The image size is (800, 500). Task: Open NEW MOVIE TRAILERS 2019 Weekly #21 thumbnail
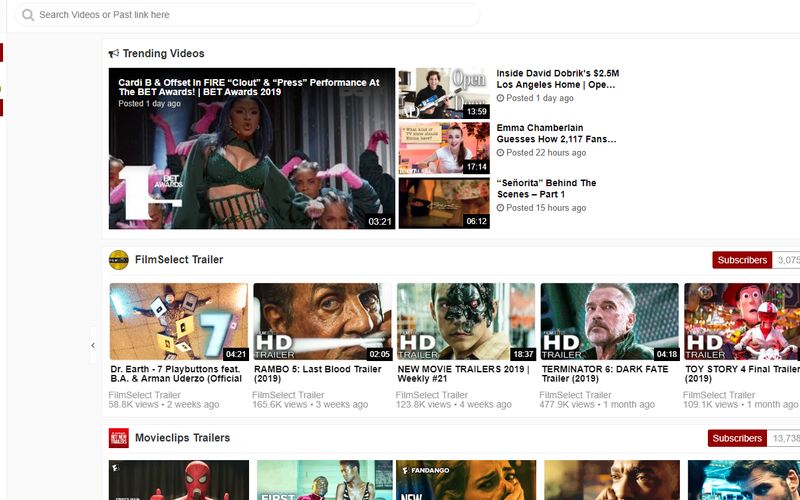point(466,322)
